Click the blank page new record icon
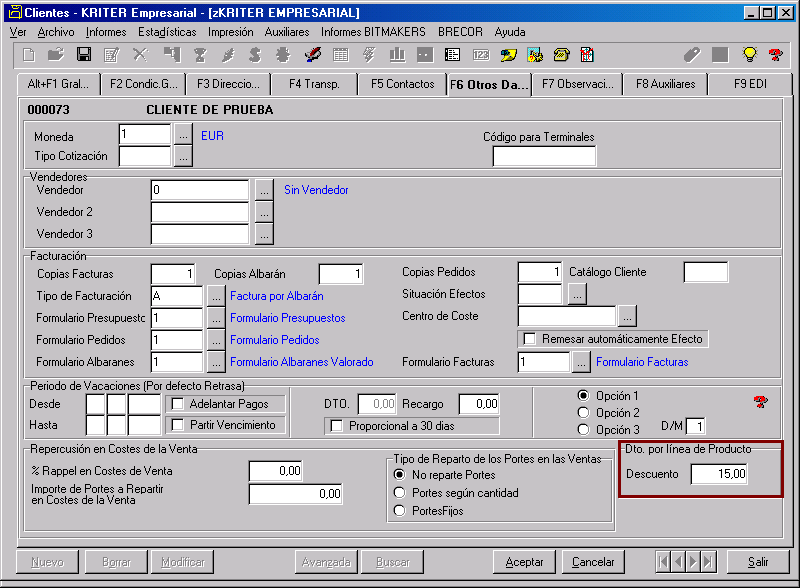This screenshot has width=800, height=588. tap(29, 55)
